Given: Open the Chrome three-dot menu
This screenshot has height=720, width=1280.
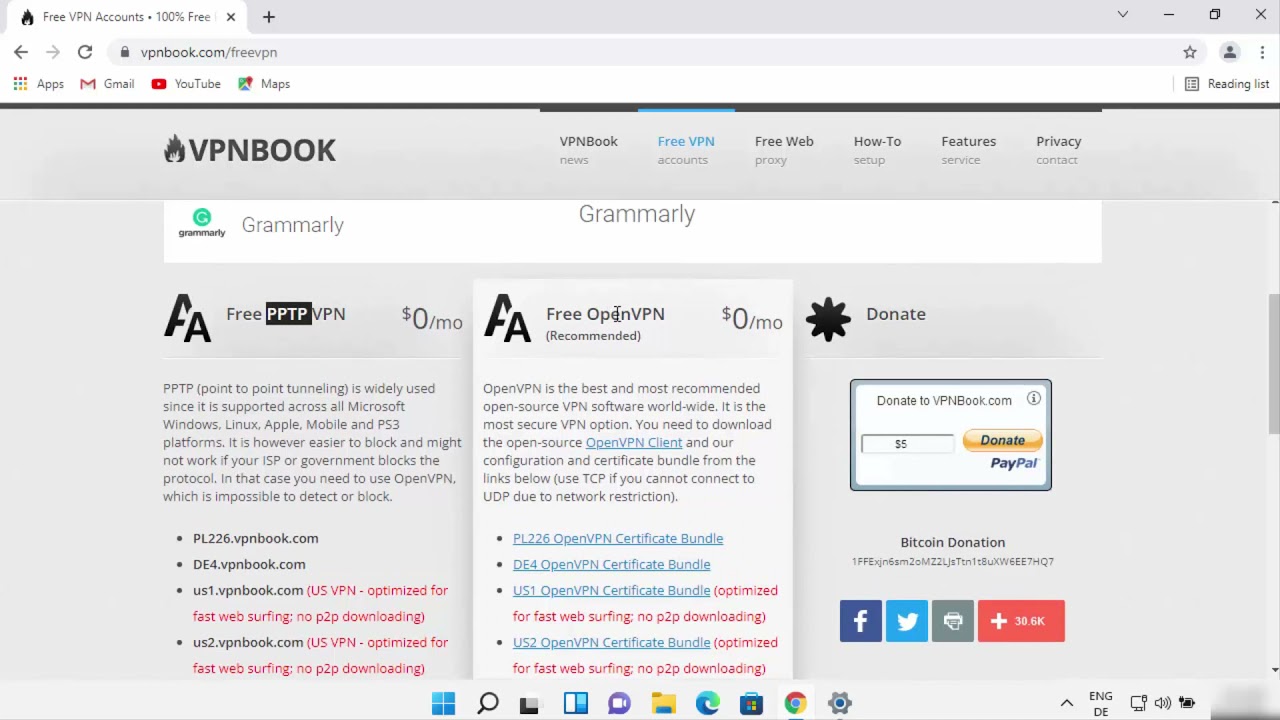Looking at the screenshot, I should pyautogui.click(x=1262, y=52).
